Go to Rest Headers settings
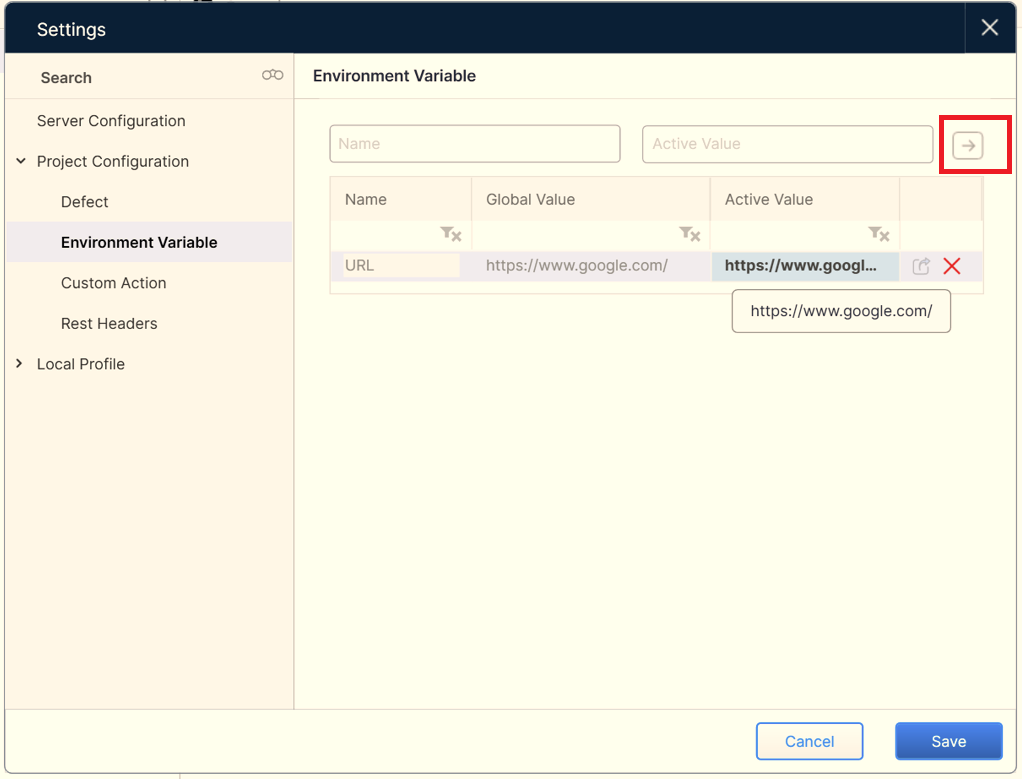This screenshot has height=779, width=1022. tap(109, 324)
